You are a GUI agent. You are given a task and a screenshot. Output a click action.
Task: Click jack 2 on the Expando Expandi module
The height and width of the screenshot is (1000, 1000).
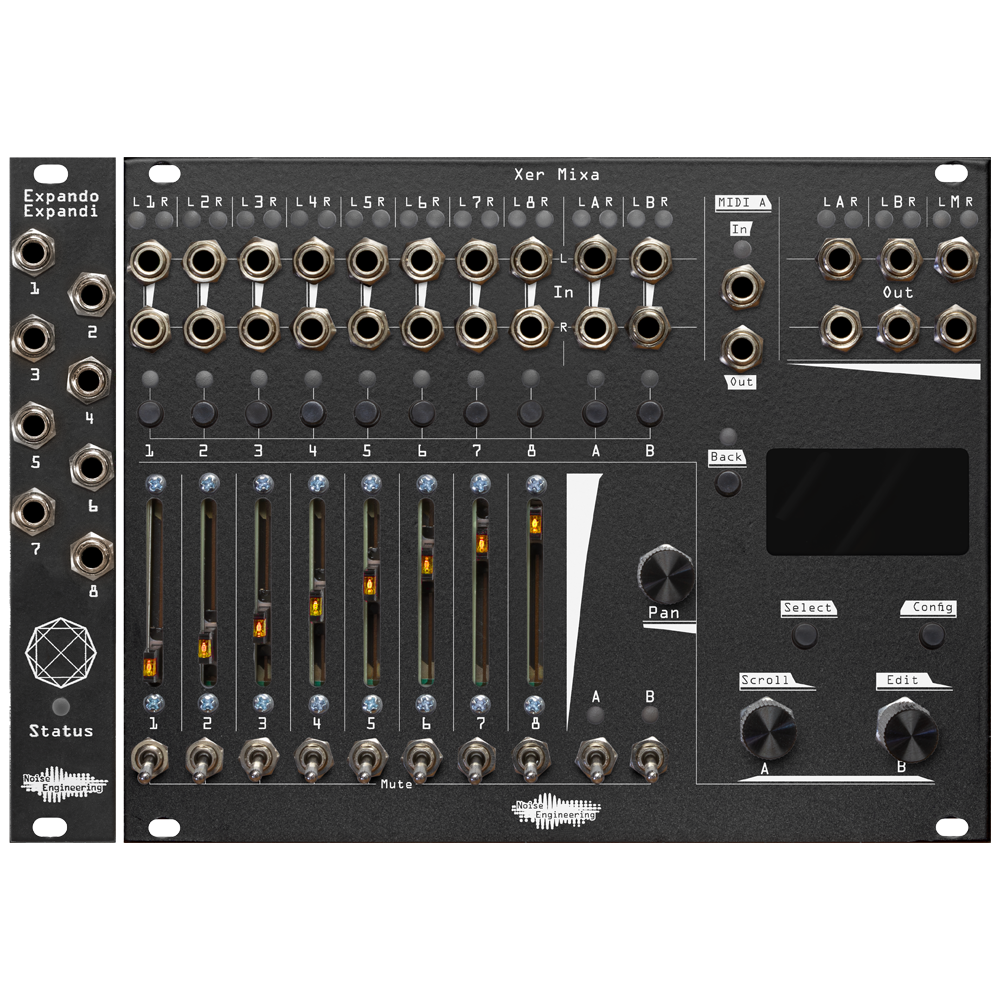click(91, 294)
